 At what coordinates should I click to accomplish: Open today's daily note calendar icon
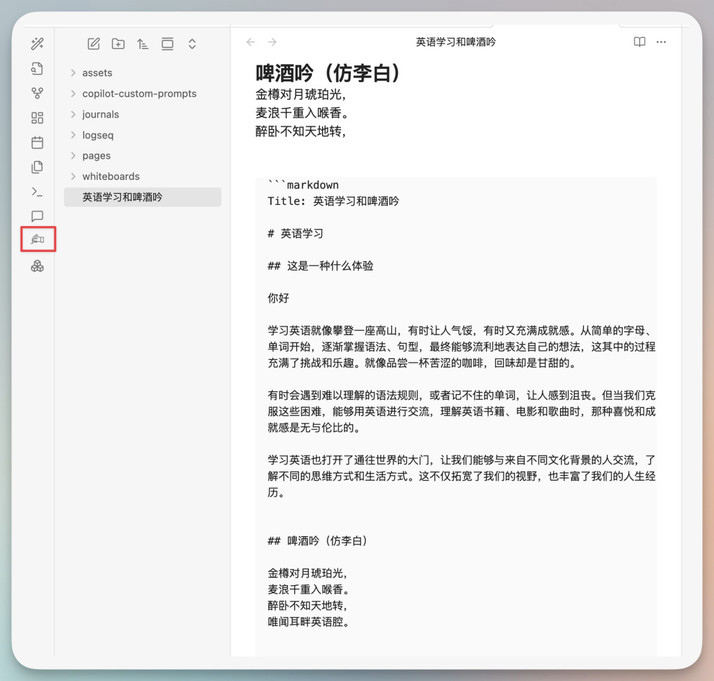pos(37,143)
